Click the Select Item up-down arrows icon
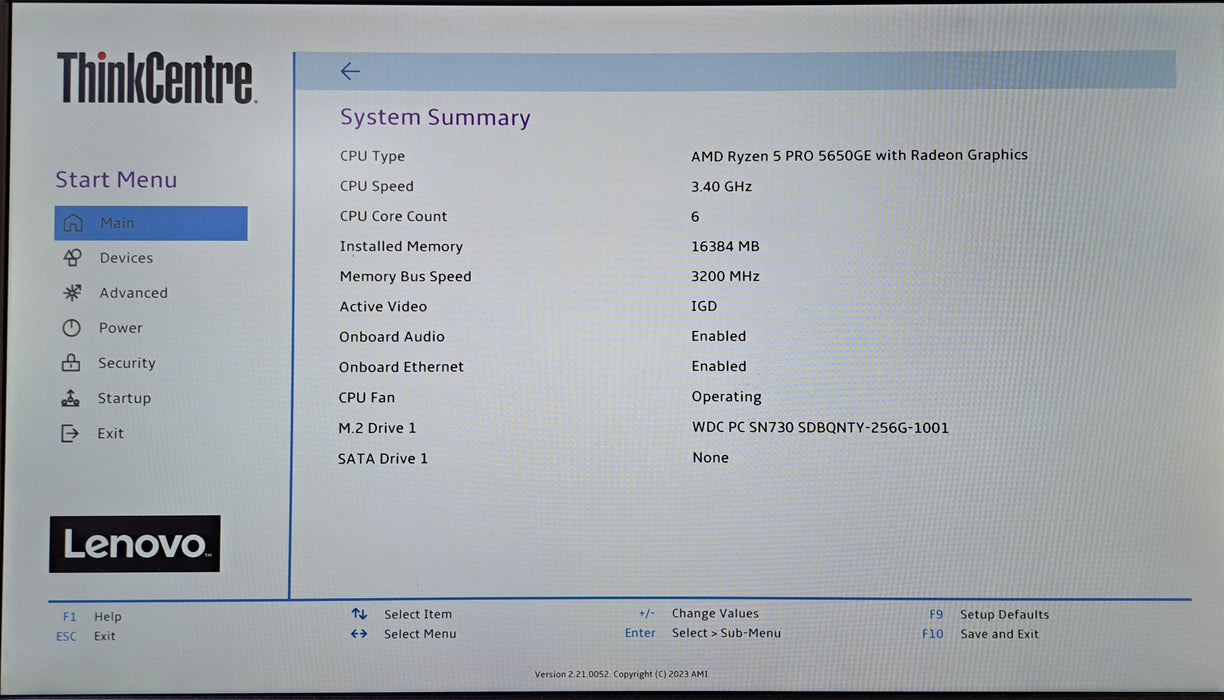 point(359,614)
